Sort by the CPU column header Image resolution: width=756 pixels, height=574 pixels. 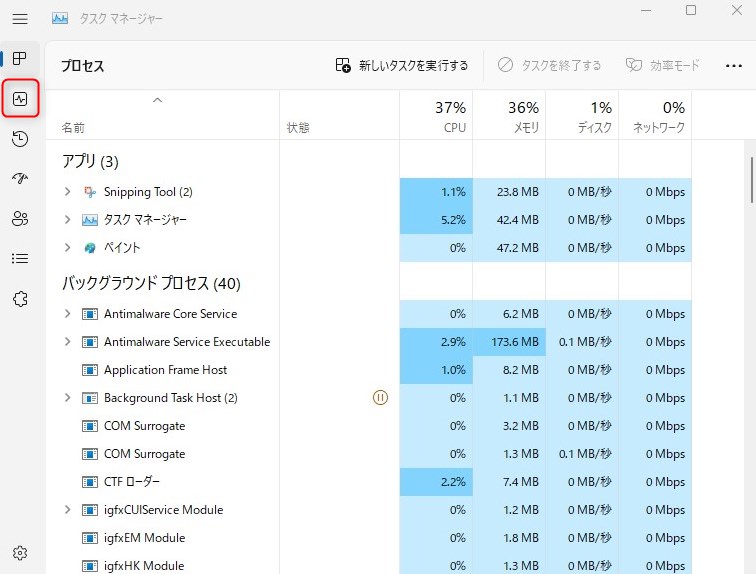[436, 116]
